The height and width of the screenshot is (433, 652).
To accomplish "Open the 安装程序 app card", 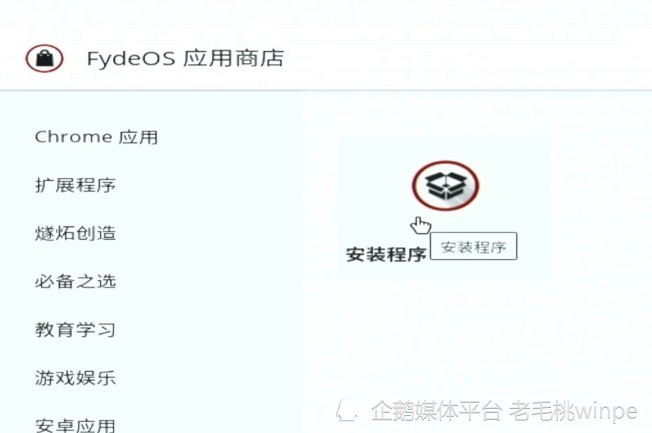I will tap(444, 207).
